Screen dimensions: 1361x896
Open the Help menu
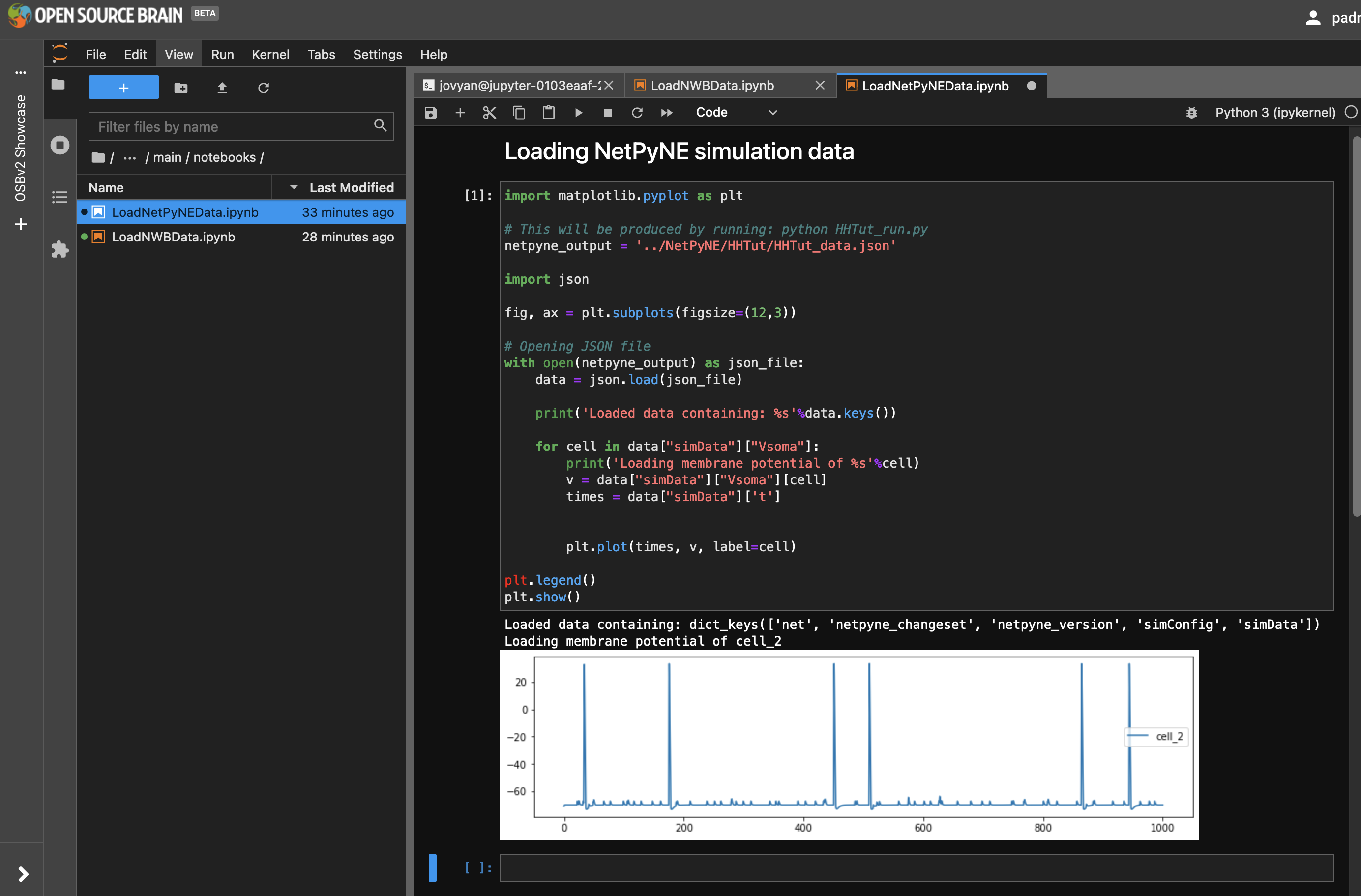[x=434, y=54]
